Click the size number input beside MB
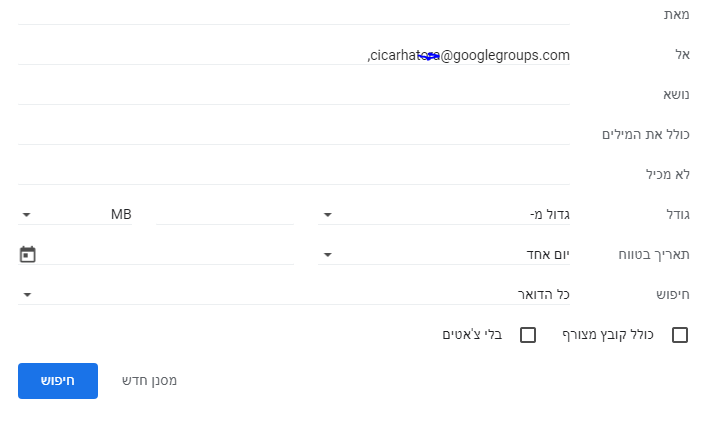This screenshot has height=421, width=706. coord(225,214)
